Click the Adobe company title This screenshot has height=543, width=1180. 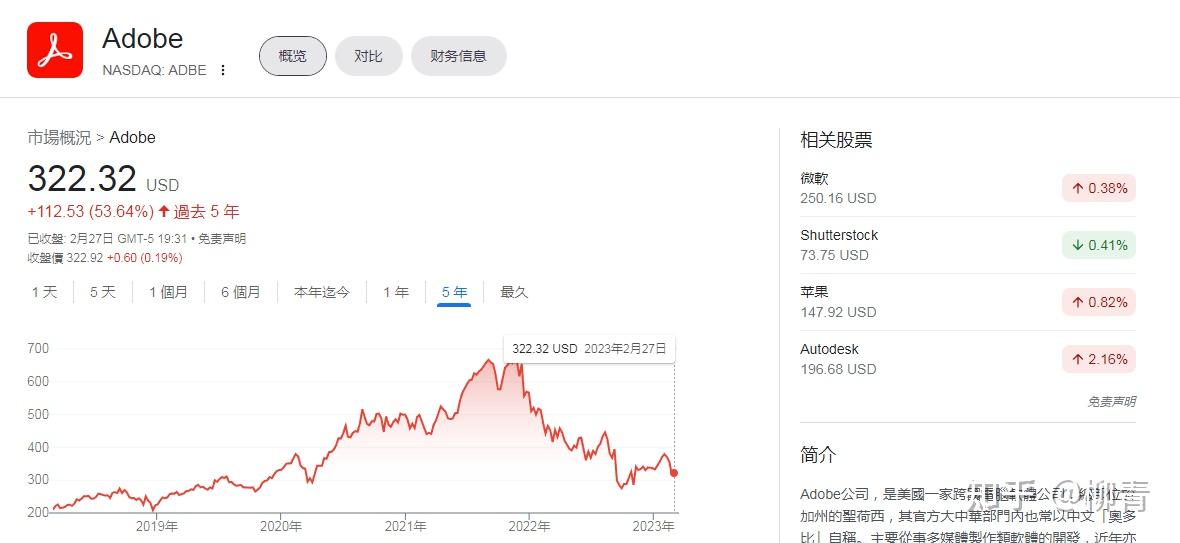[x=142, y=38]
